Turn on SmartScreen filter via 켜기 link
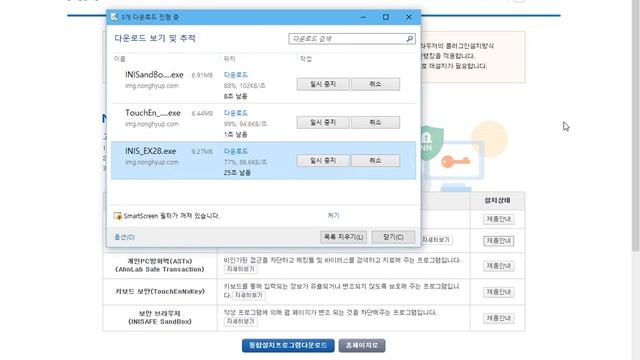The width and height of the screenshot is (640, 360). 333,216
